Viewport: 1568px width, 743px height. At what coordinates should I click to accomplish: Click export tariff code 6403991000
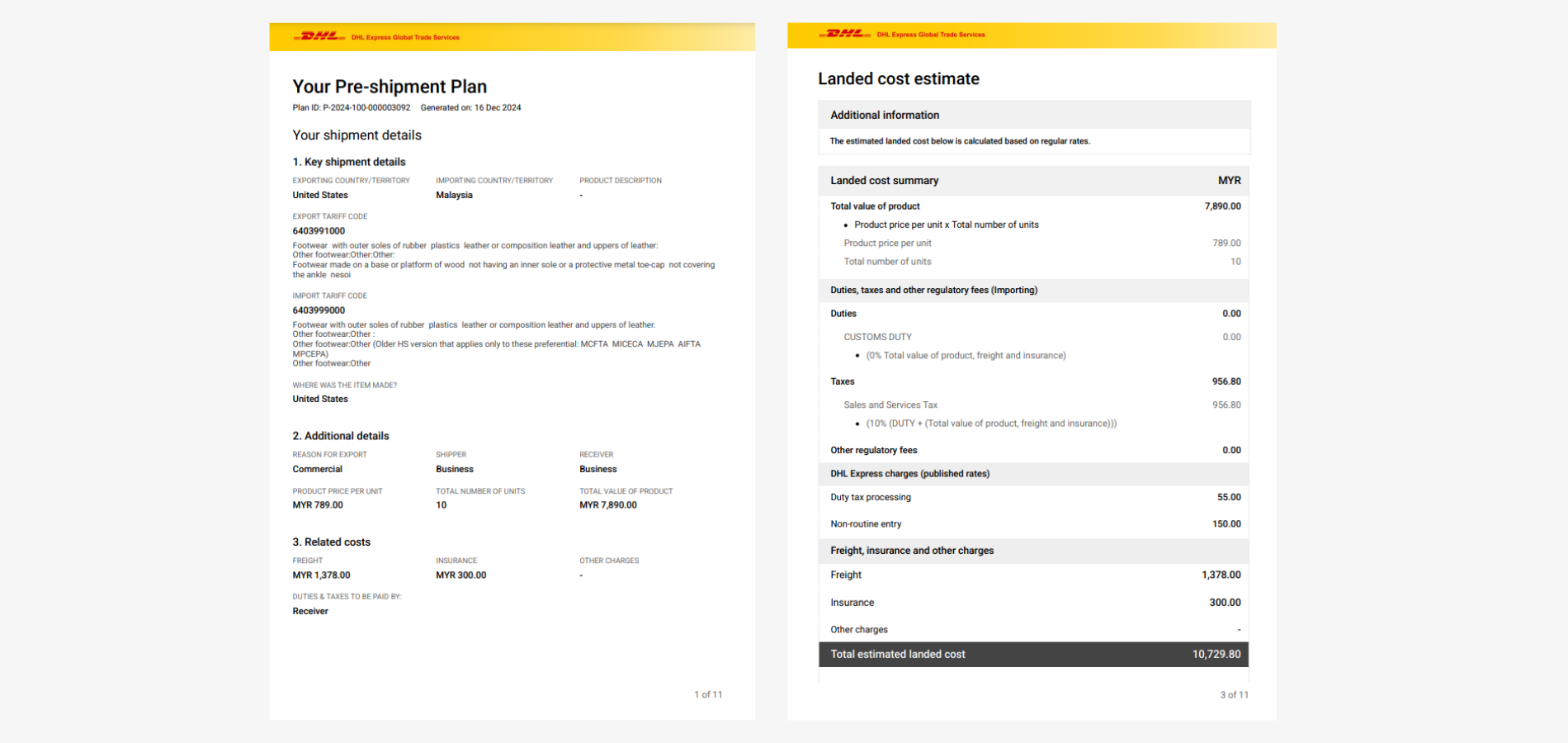tap(319, 231)
